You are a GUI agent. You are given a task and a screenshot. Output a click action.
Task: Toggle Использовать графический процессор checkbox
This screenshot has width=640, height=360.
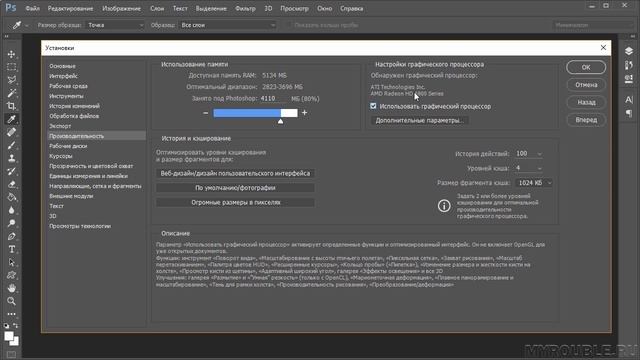pos(373,106)
